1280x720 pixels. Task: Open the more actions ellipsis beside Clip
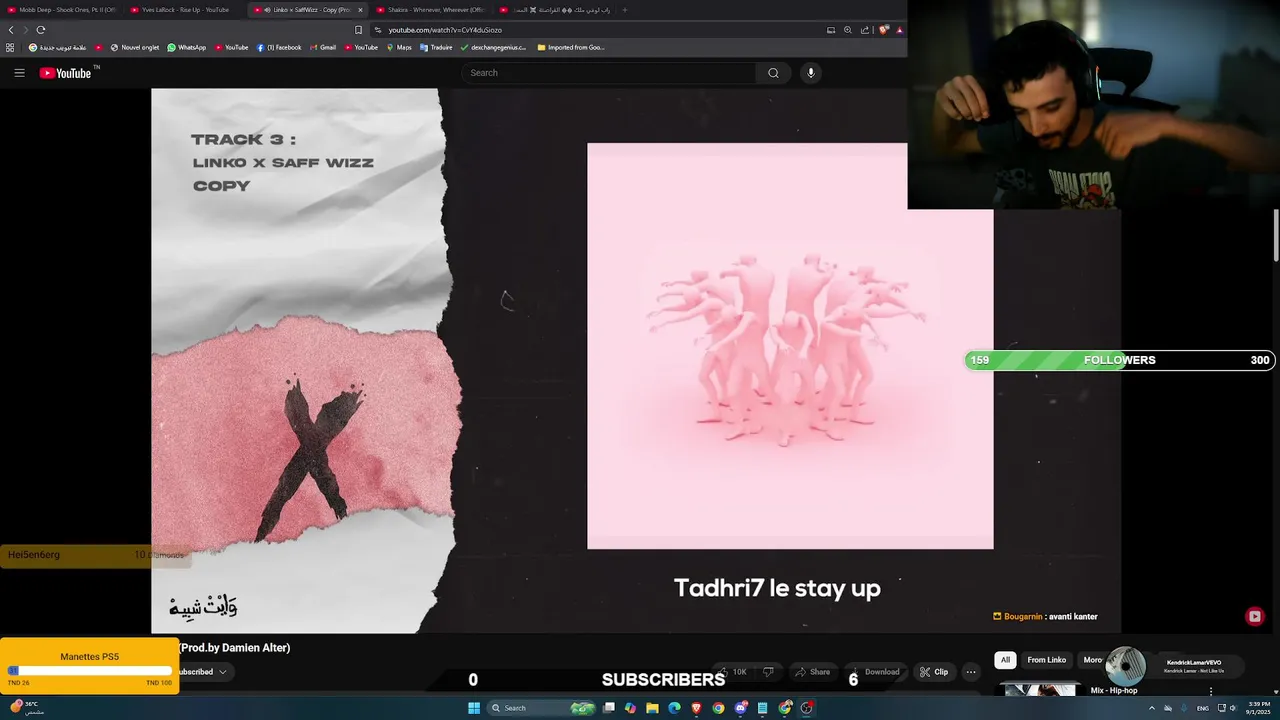click(x=970, y=672)
